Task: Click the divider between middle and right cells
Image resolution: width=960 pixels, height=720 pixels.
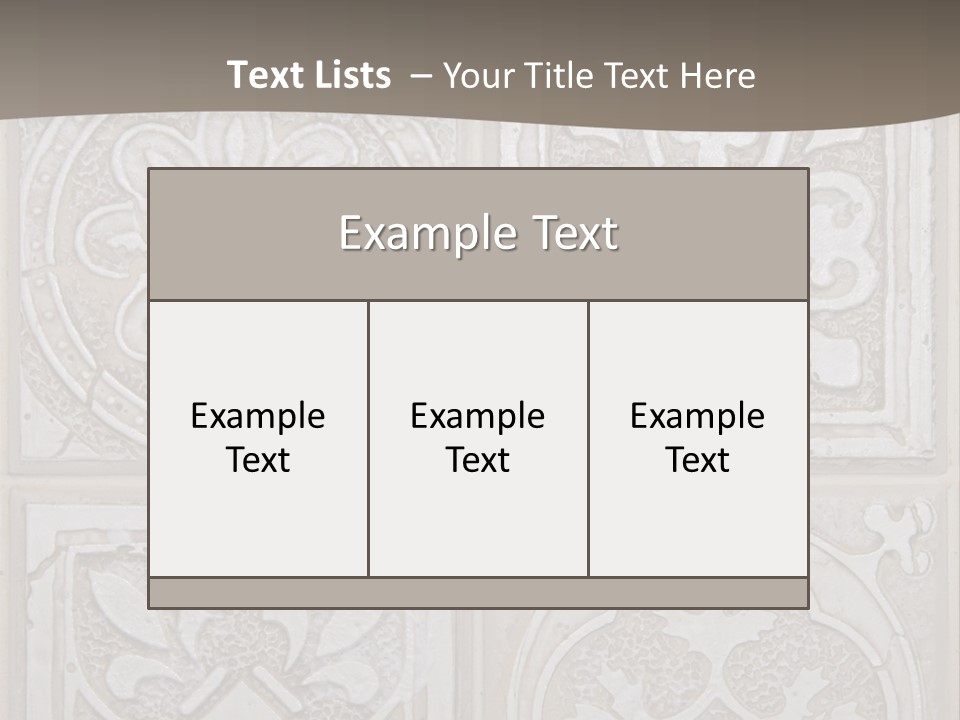Action: [x=588, y=438]
